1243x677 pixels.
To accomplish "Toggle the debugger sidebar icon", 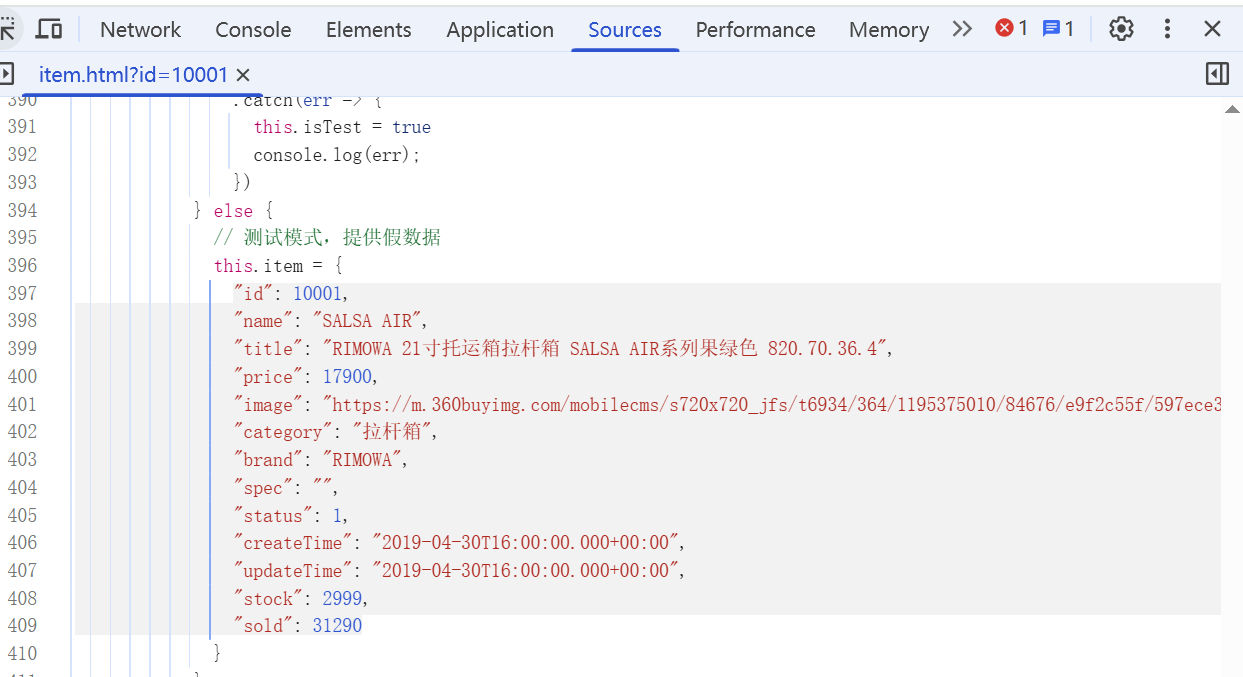I will pyautogui.click(x=1217, y=73).
